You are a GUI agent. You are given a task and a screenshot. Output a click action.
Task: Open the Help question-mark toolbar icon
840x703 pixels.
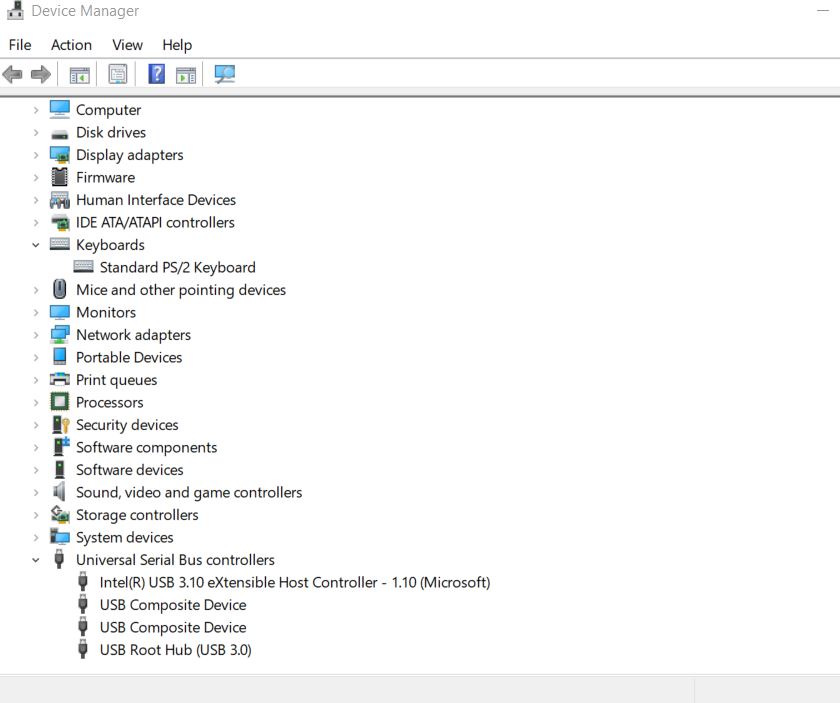pyautogui.click(x=156, y=74)
